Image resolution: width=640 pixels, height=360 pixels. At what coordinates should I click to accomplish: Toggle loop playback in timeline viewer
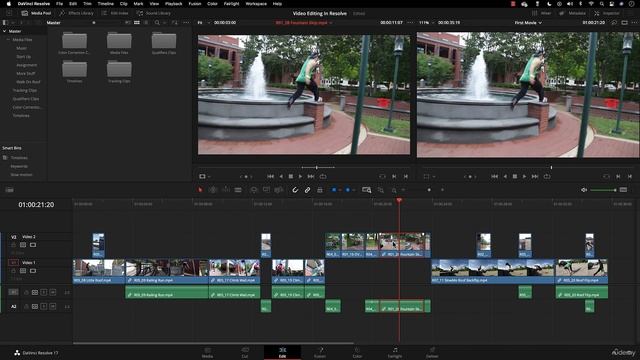547,176
